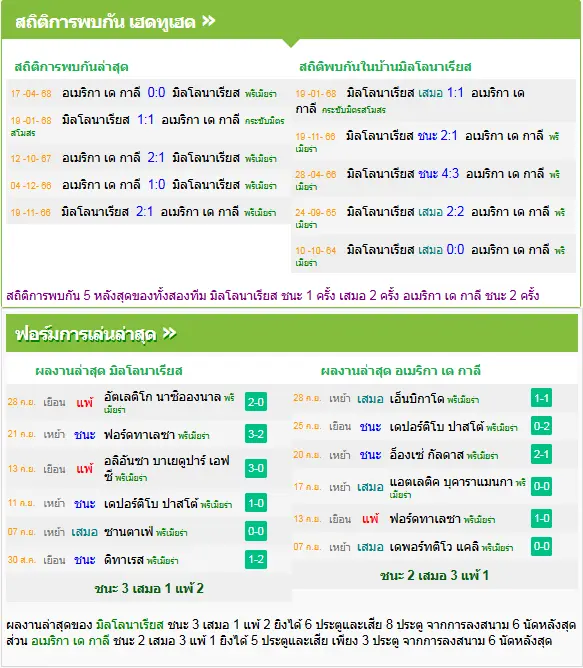
Task: Select the สถิติพบกันในบ้านมิลโลนาเรียส subheading
Action: click(x=385, y=66)
